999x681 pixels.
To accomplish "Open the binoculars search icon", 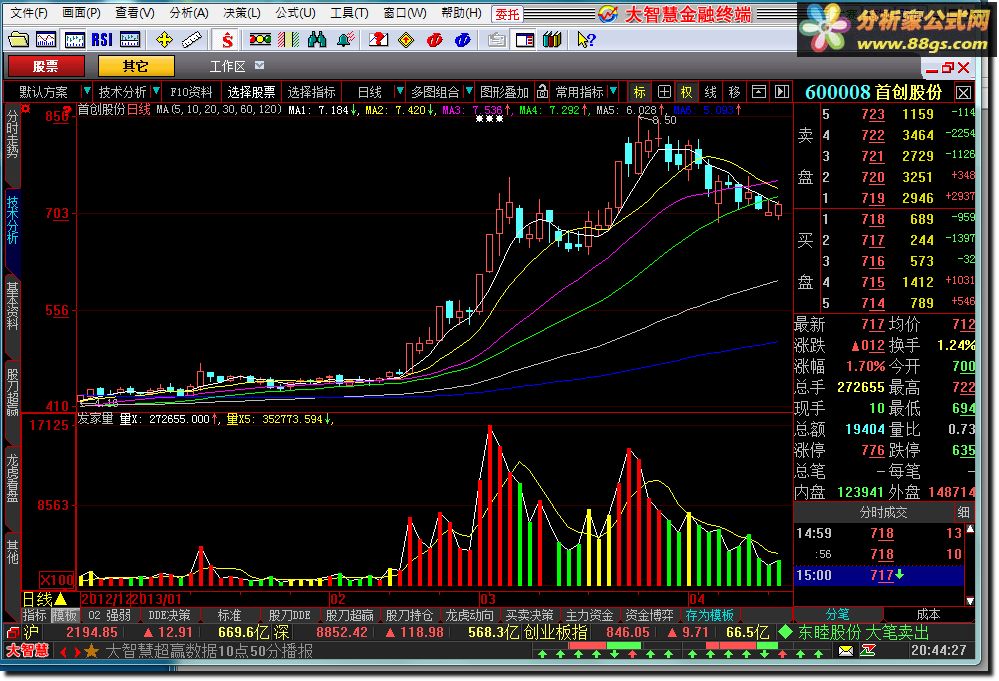I will (x=317, y=39).
